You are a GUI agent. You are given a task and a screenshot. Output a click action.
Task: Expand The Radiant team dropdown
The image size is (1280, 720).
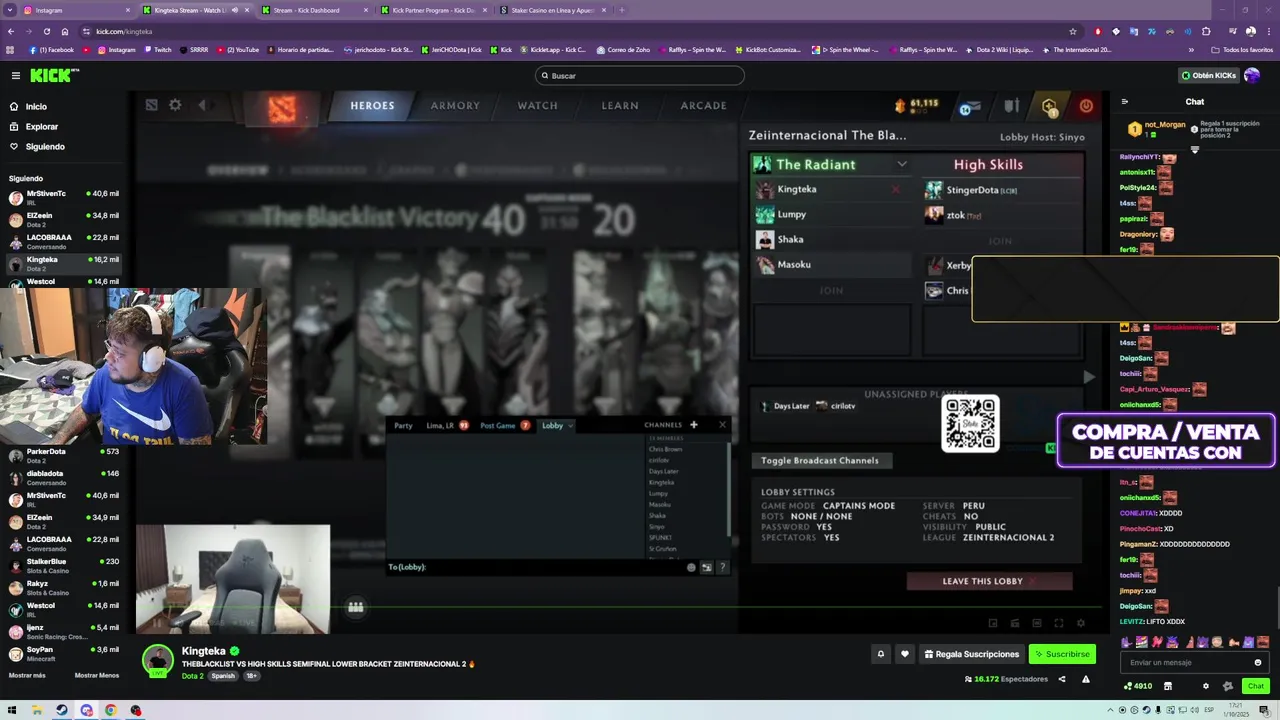pyautogui.click(x=902, y=164)
